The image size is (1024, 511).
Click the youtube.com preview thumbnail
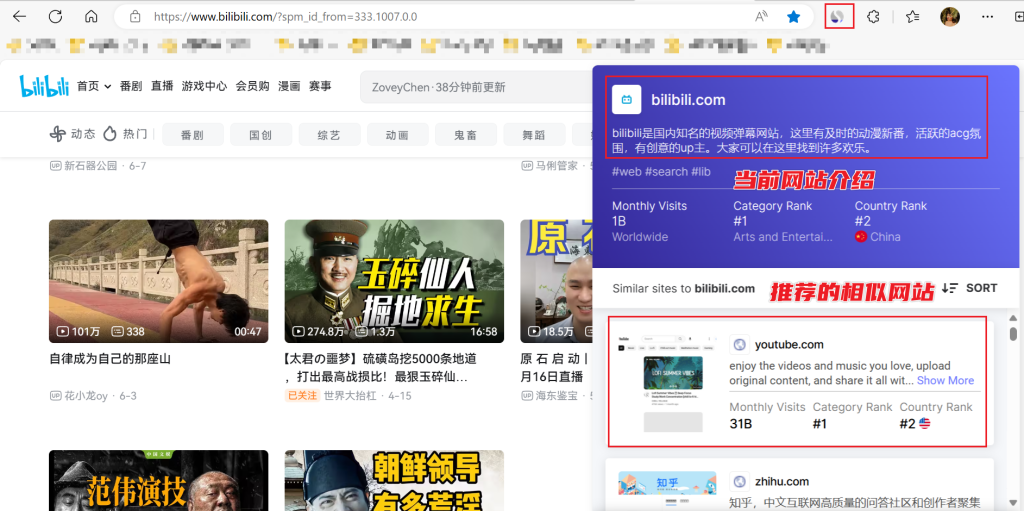(667, 382)
